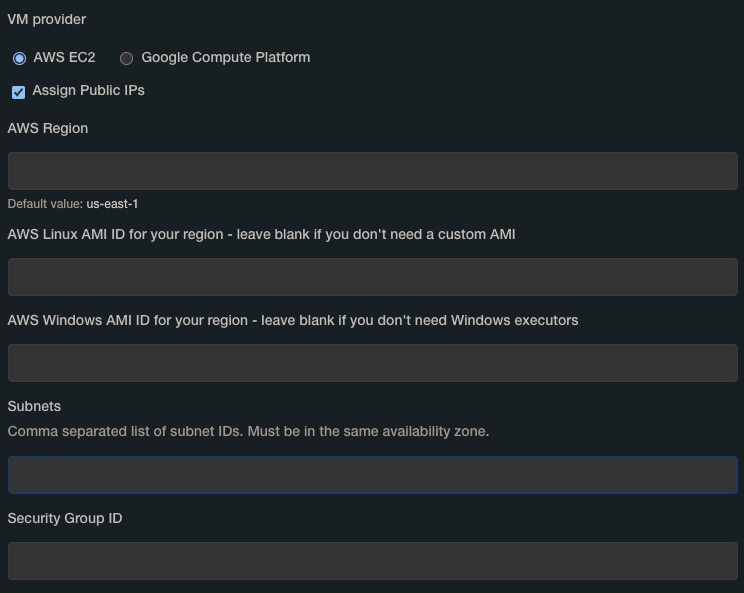Click the "Subnets" field label
Screen dimensions: 744x593
coord(34,406)
